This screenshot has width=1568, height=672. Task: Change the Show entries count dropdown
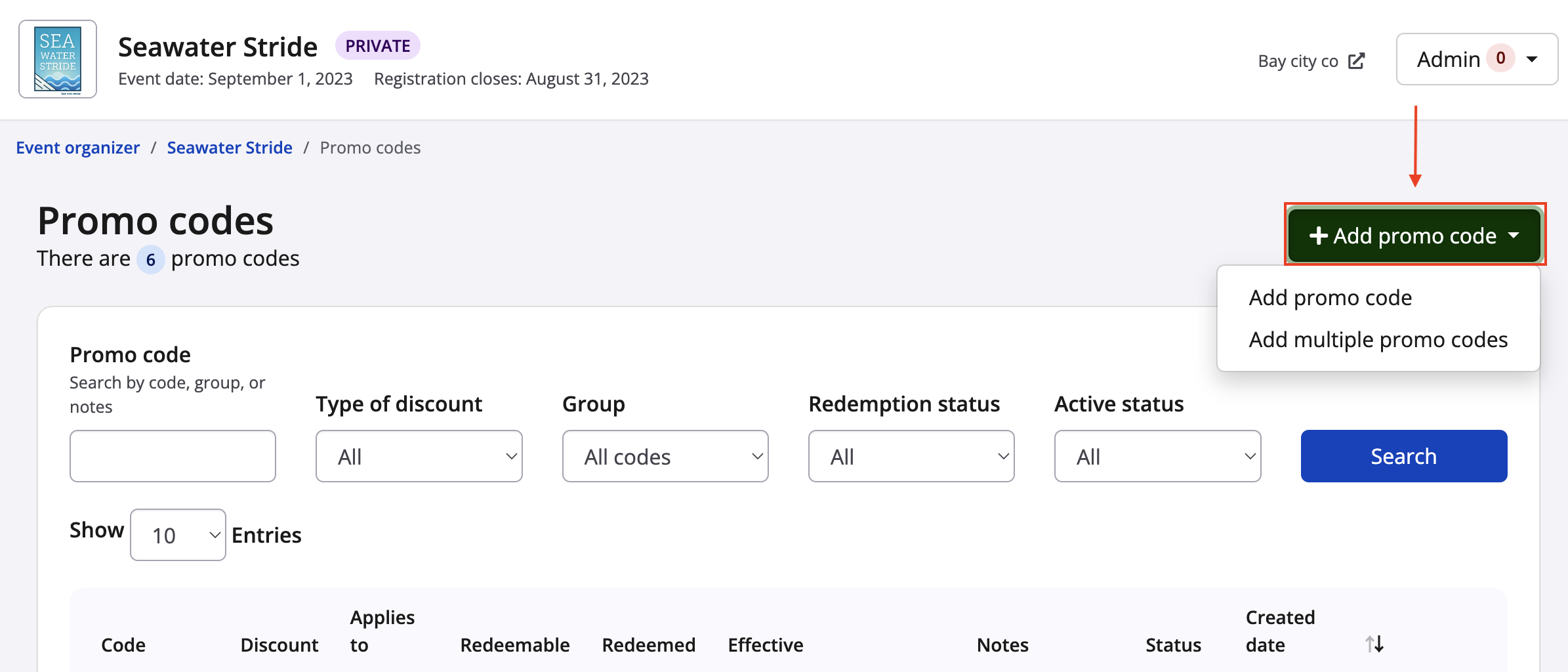178,535
